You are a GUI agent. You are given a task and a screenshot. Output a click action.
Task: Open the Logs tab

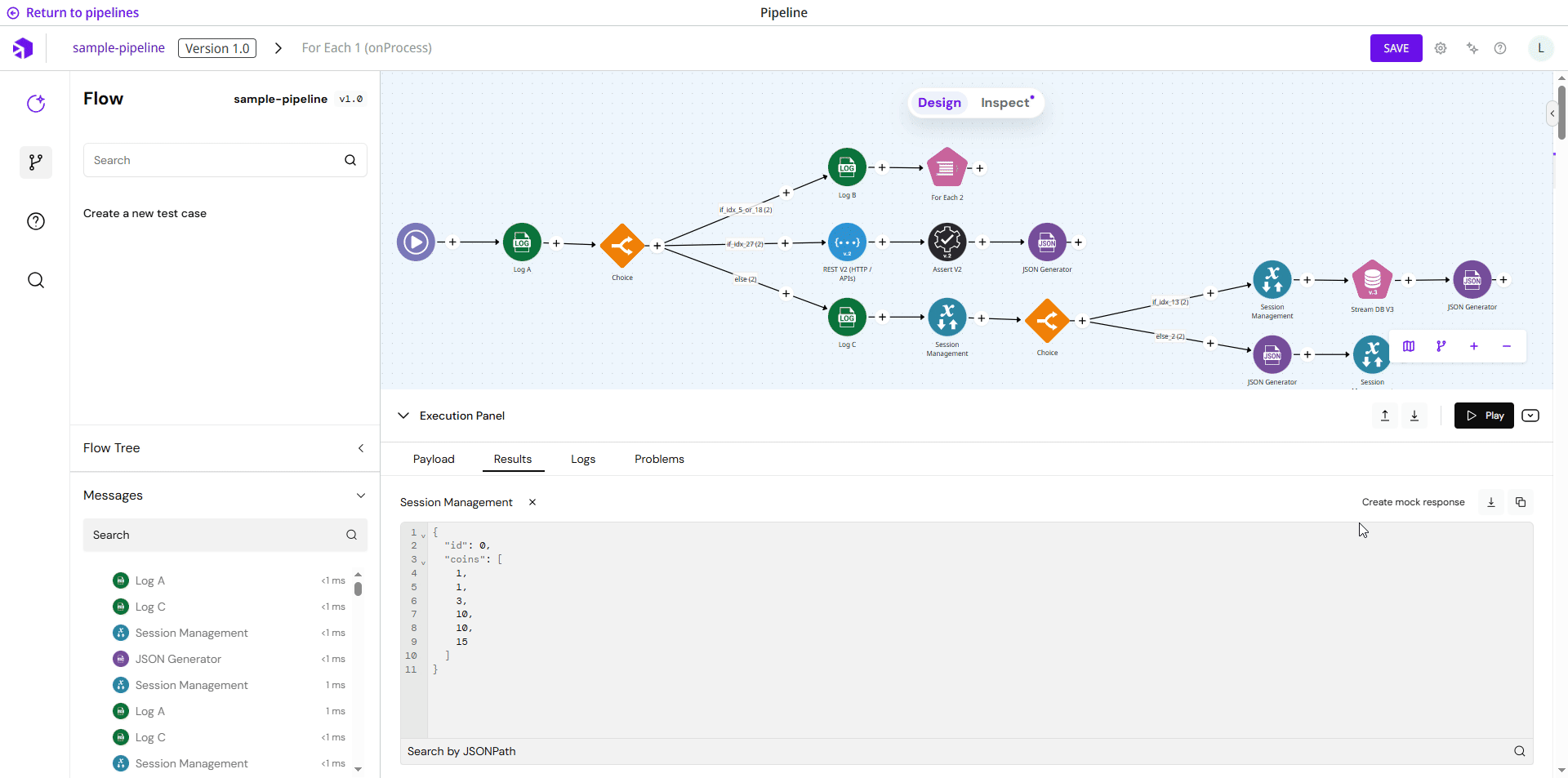coord(583,459)
